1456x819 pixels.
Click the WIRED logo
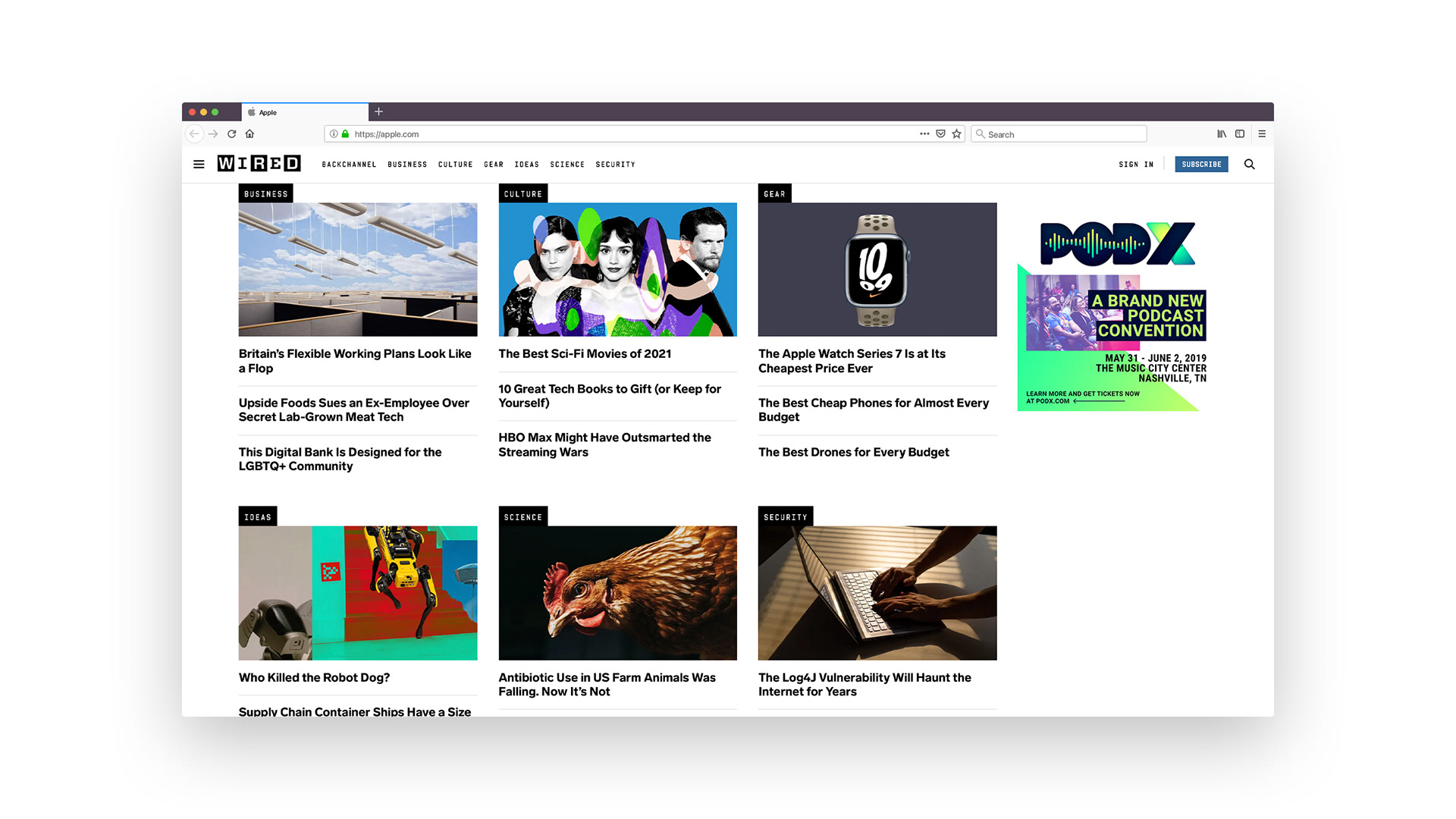tap(259, 164)
